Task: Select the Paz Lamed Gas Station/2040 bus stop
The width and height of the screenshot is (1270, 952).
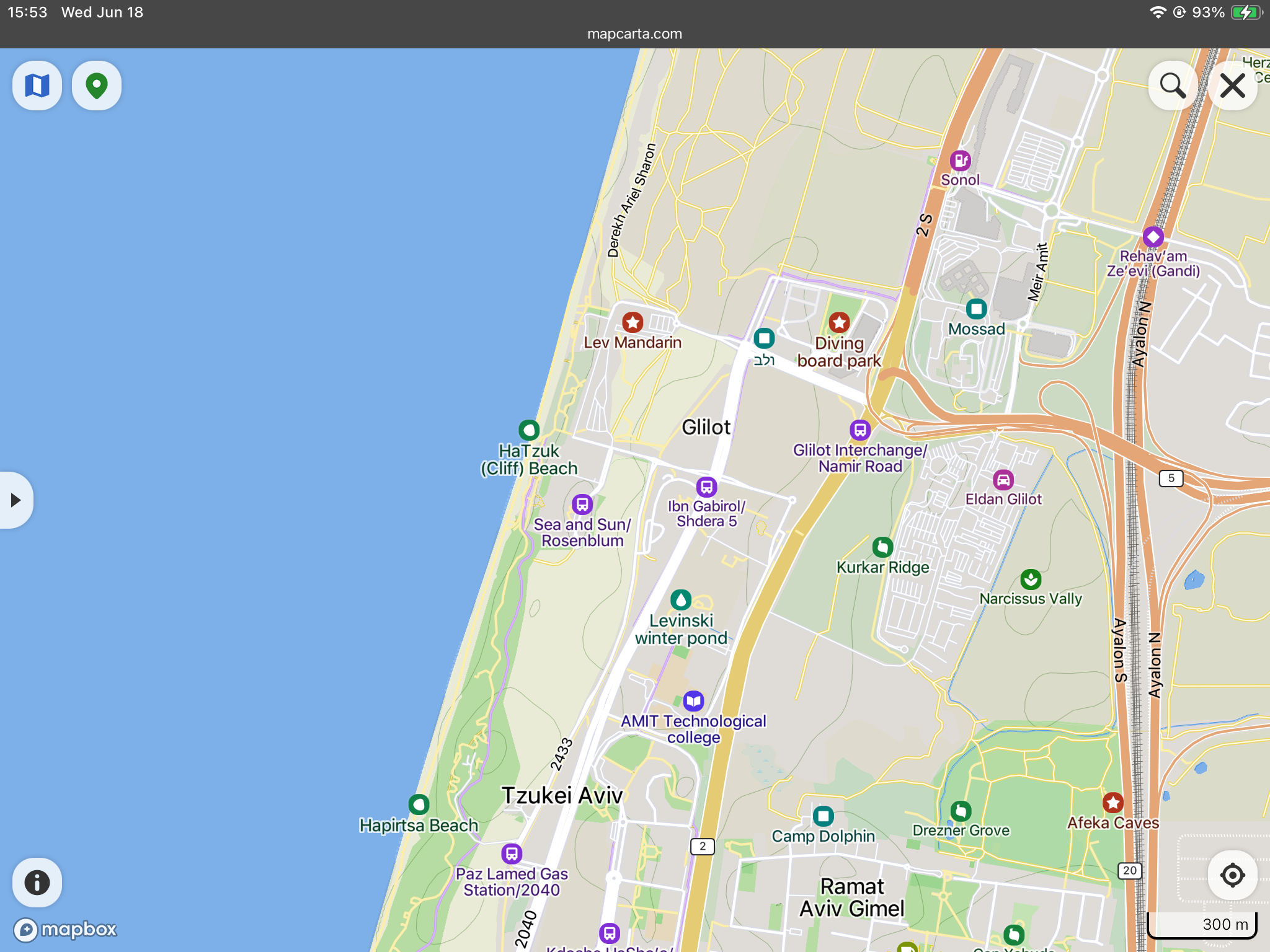Action: (512, 854)
